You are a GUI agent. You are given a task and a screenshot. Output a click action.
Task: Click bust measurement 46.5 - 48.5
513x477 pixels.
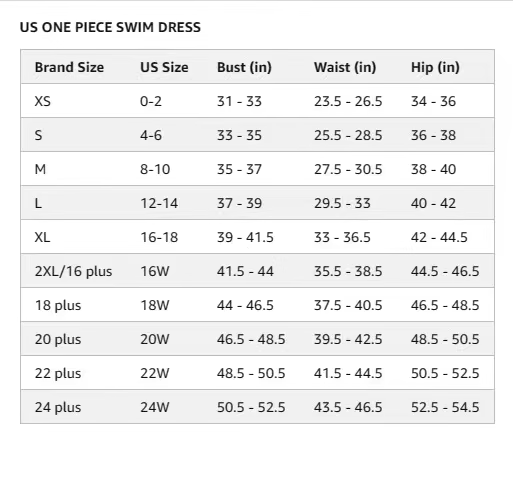(x=251, y=339)
